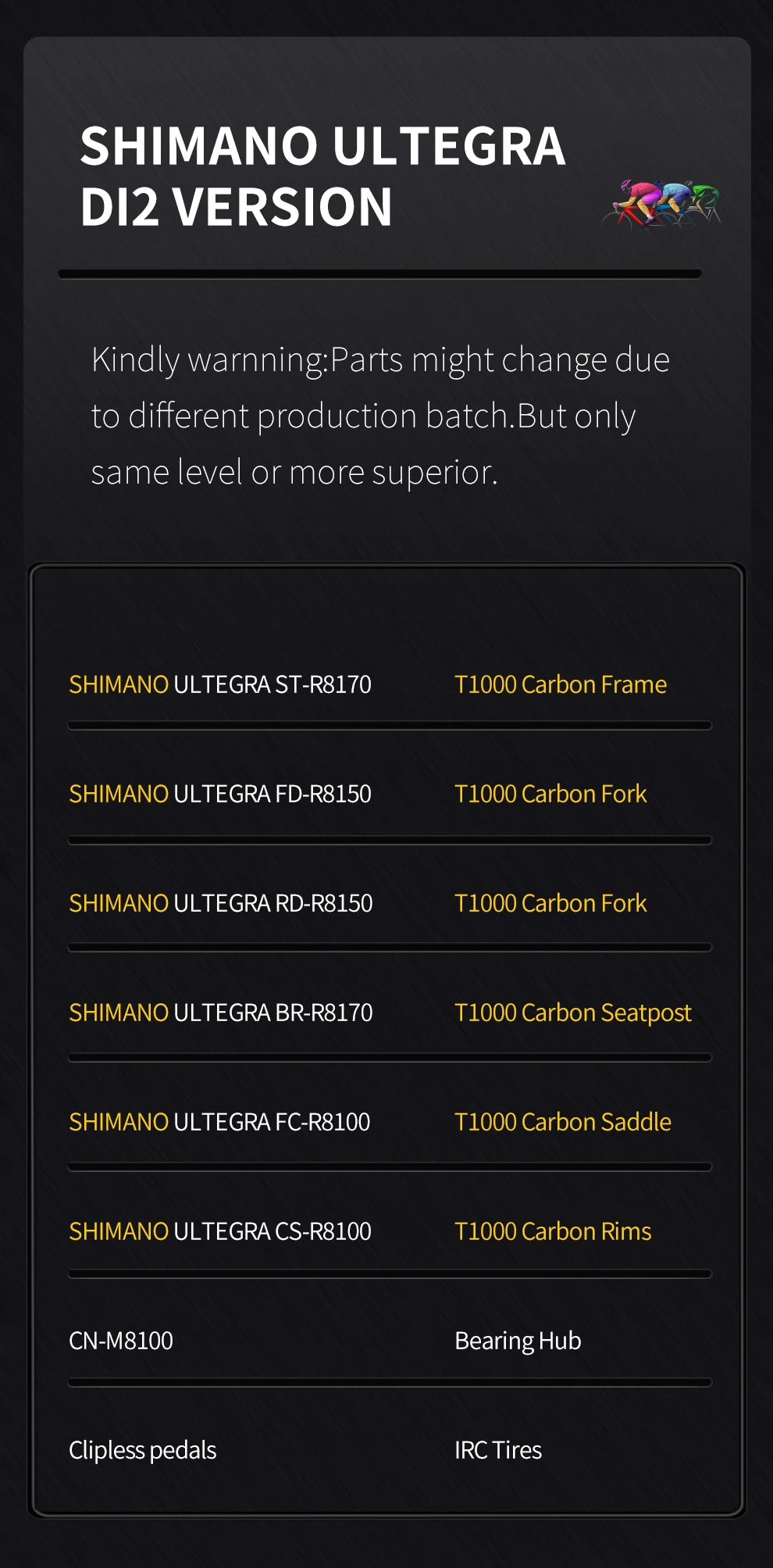This screenshot has height=1568, width=773.
Task: Click T1000 Carbon Saddle label
Action: 563,1122
